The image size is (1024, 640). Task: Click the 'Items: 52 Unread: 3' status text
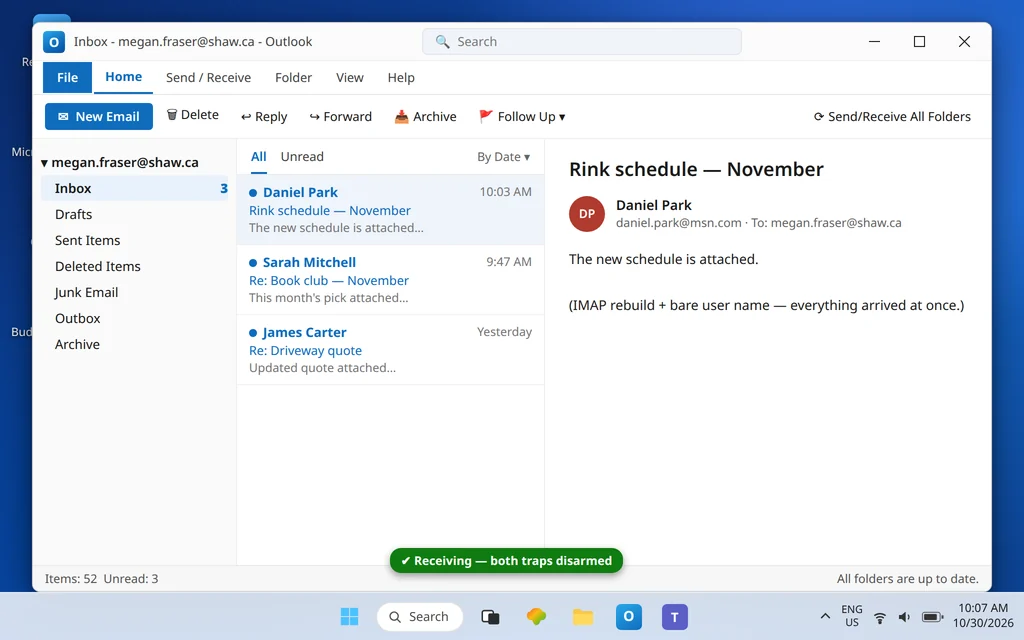101,579
